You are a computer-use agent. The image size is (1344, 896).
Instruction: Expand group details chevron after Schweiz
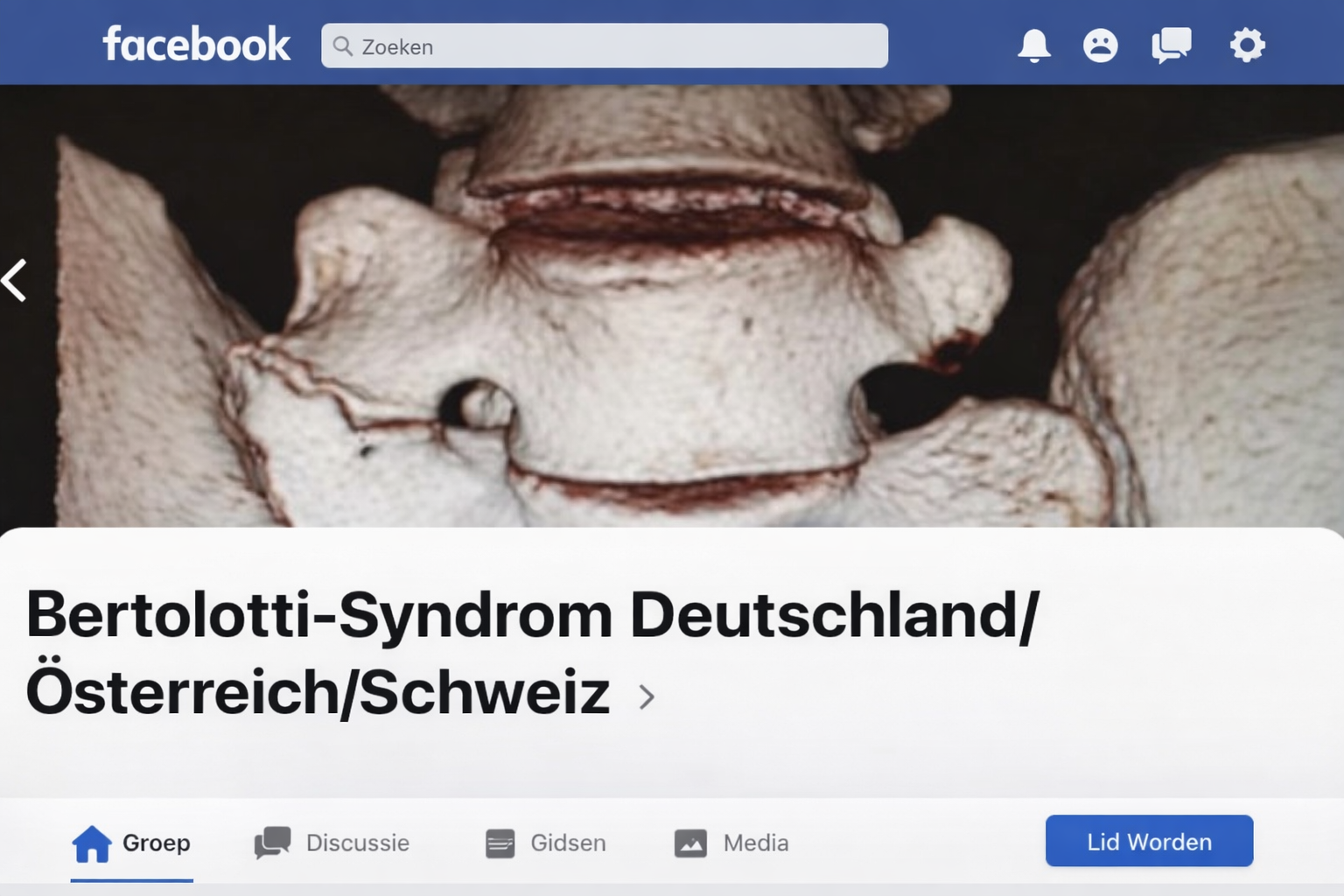(x=647, y=696)
